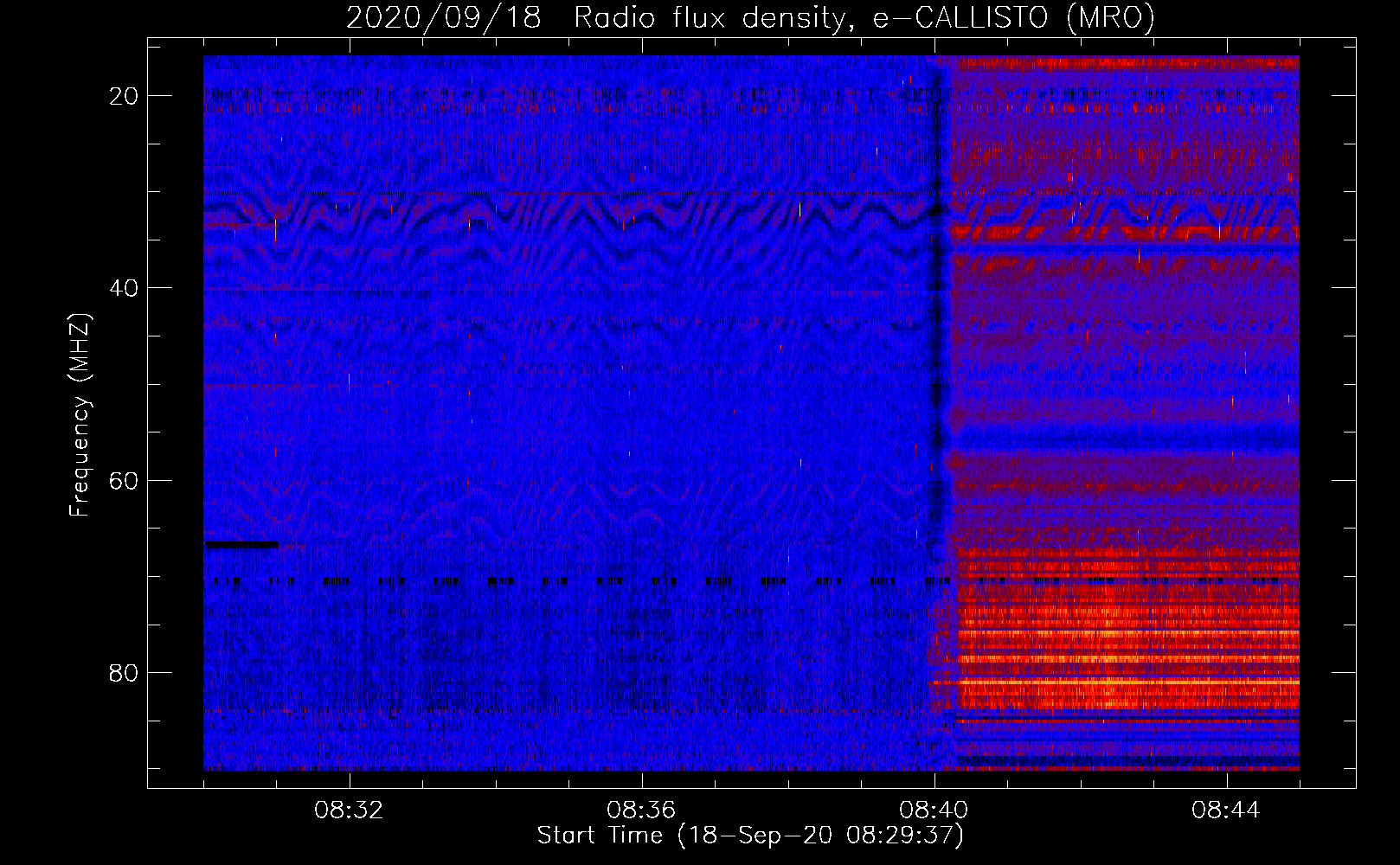Click the 08:40 time tick label
Image resolution: width=1400 pixels, height=865 pixels.
click(934, 811)
